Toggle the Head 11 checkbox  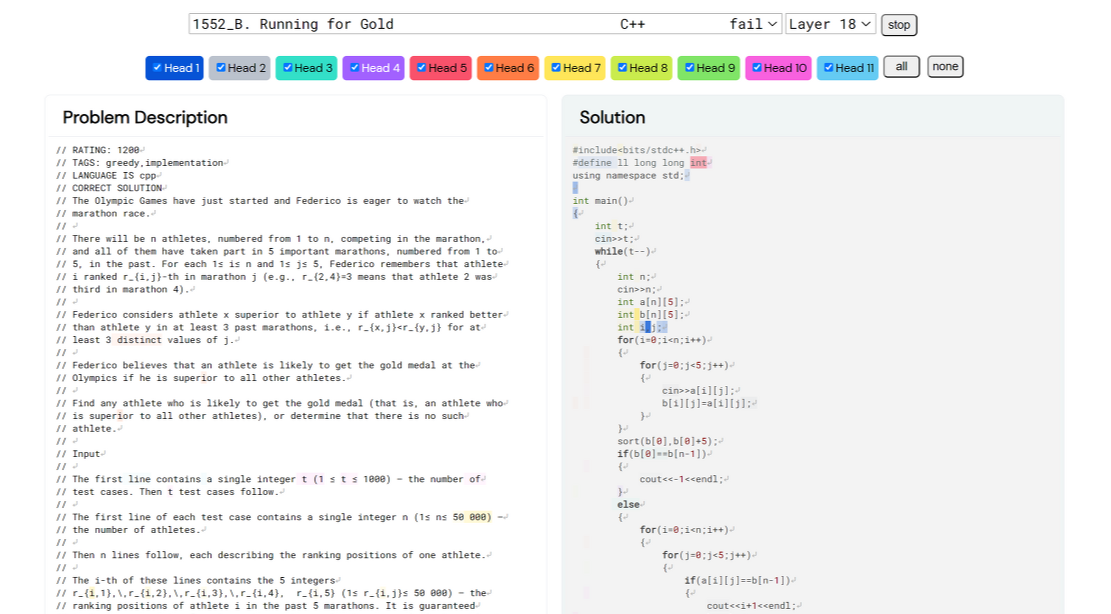[x=828, y=68]
